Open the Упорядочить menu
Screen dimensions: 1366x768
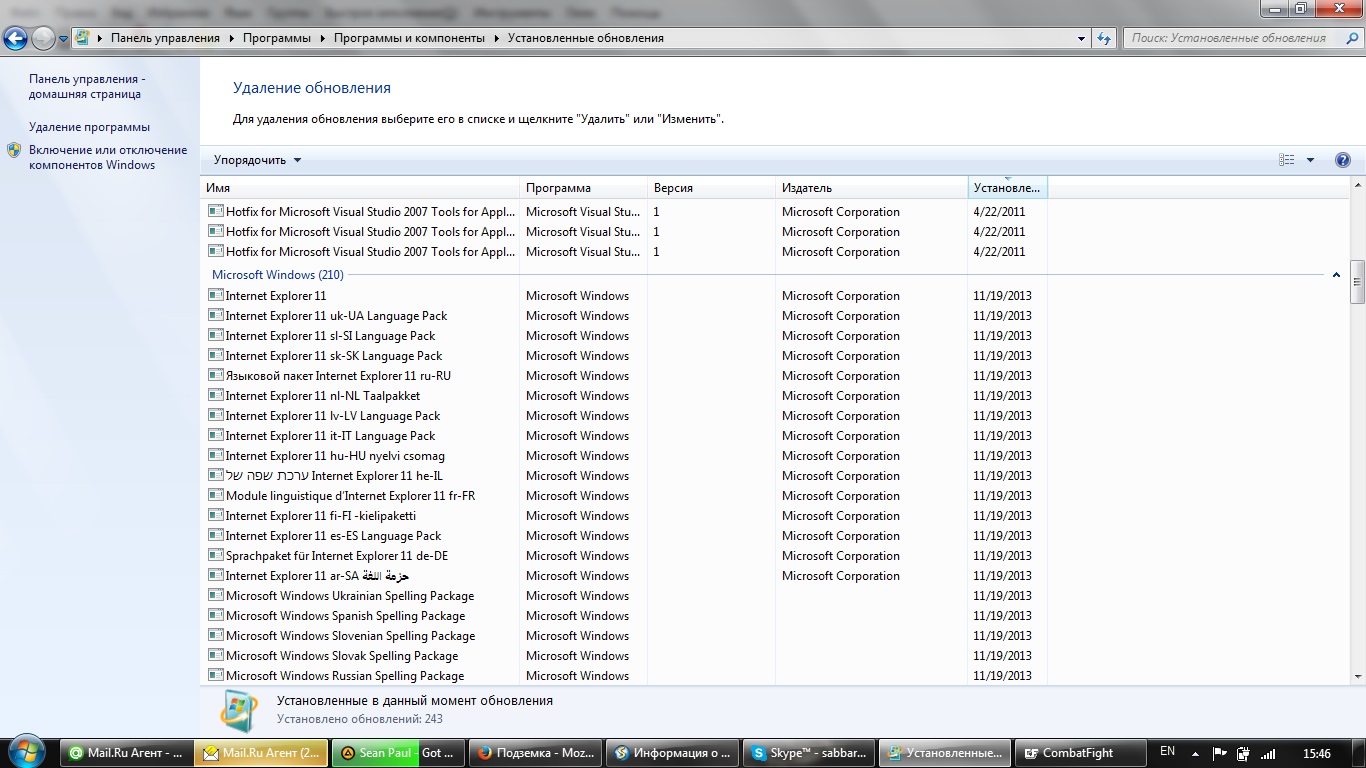tap(257, 160)
